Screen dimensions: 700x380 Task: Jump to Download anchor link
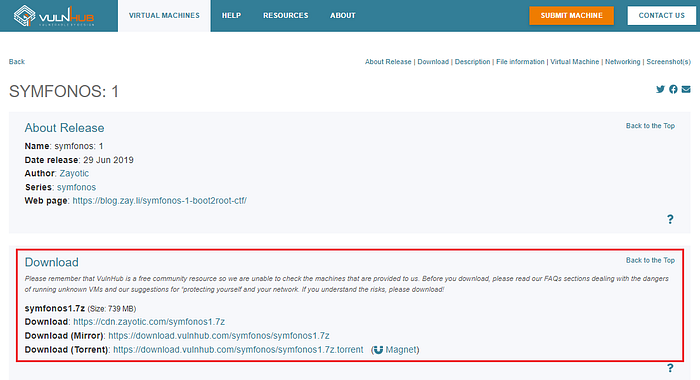pos(433,62)
